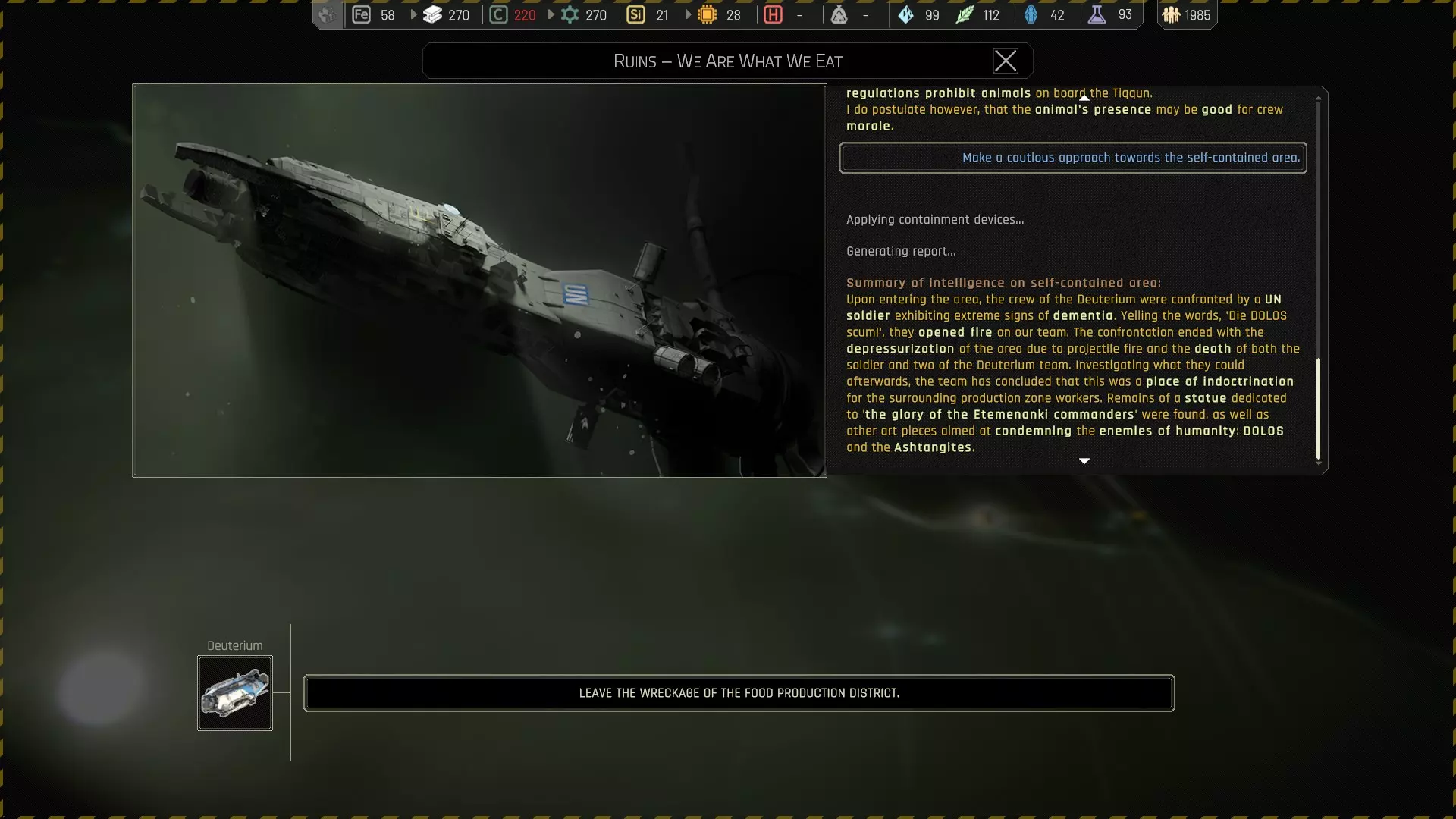The image size is (1456, 819).
Task: Click the teal gear polymers icon
Action: (570, 14)
